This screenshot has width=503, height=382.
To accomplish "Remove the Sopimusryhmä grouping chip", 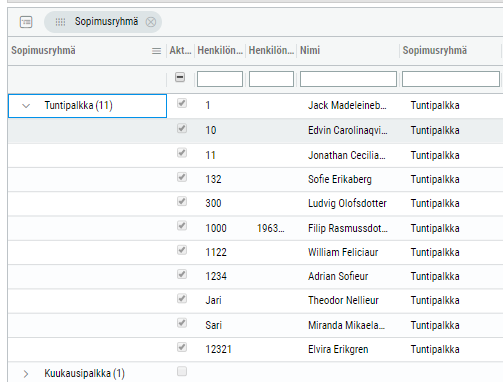I will 151,22.
